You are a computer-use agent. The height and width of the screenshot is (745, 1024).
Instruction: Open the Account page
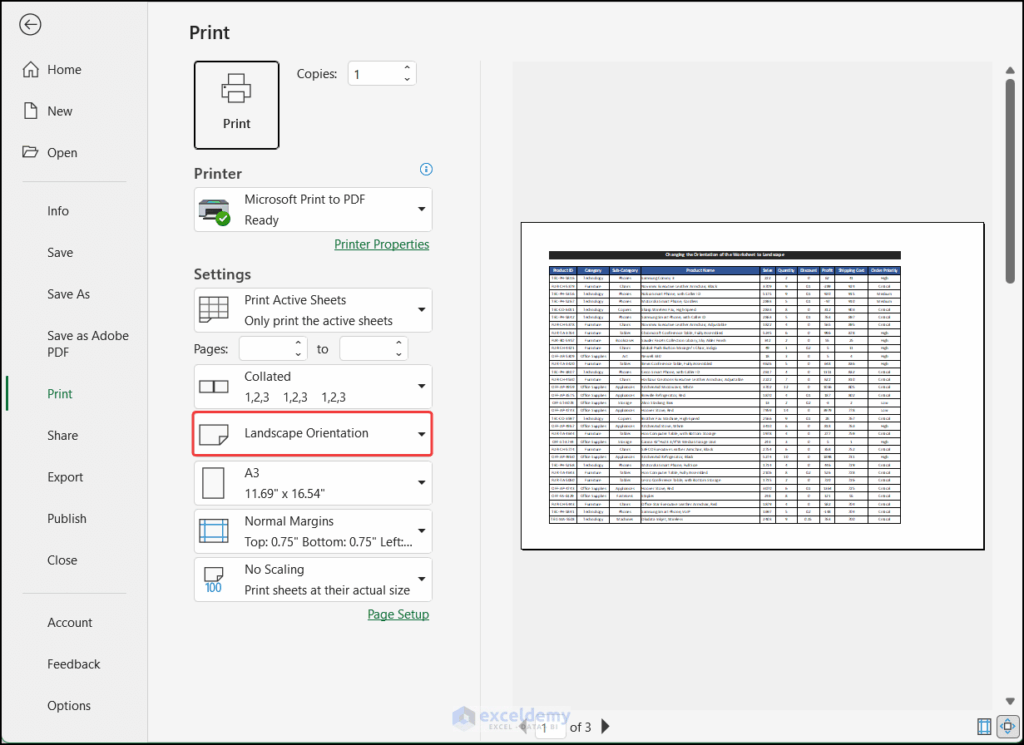click(x=69, y=623)
